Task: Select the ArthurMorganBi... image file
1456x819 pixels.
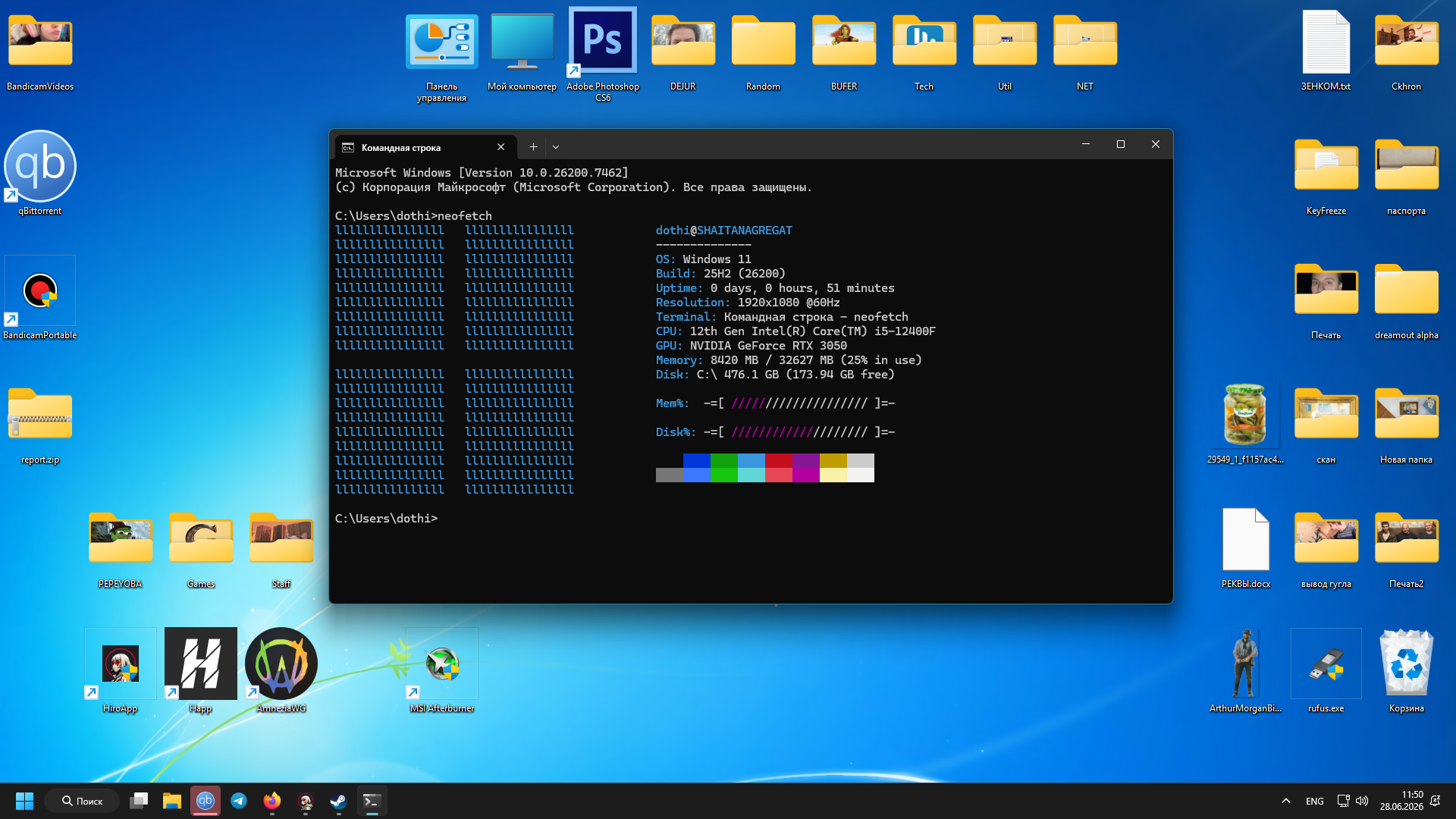Action: [x=1246, y=672]
